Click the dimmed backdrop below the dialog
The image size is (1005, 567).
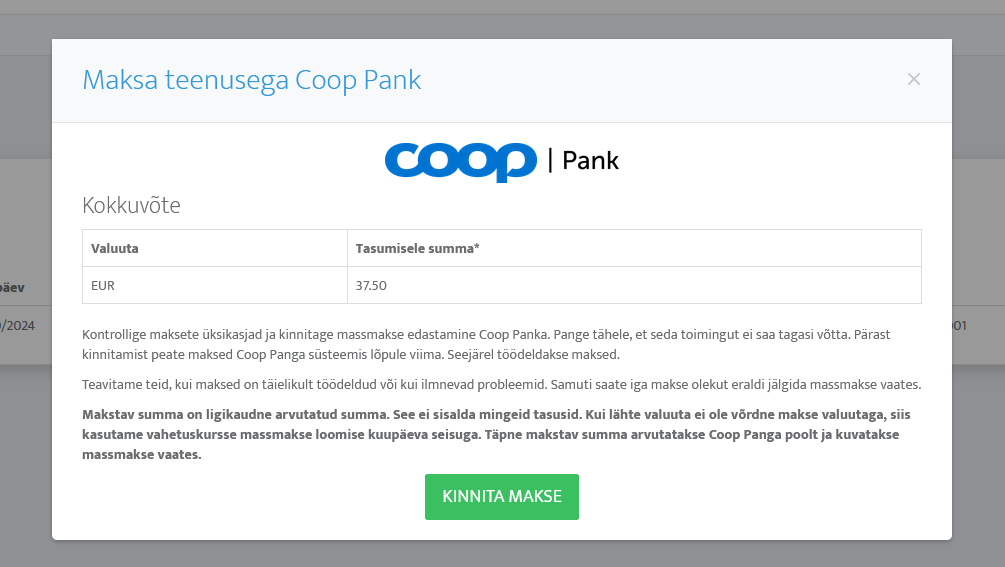point(502,554)
